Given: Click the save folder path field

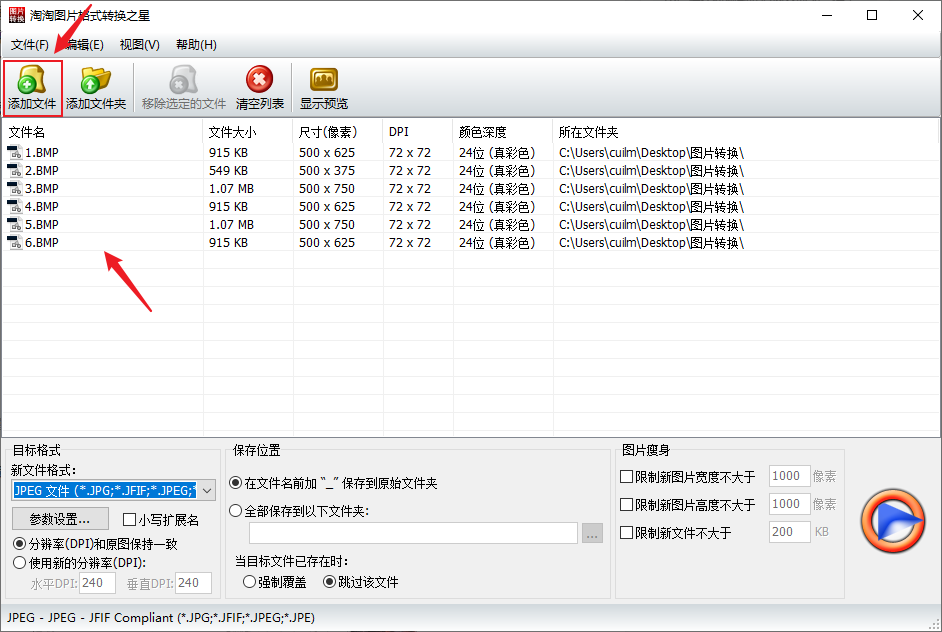Looking at the screenshot, I should (x=413, y=533).
